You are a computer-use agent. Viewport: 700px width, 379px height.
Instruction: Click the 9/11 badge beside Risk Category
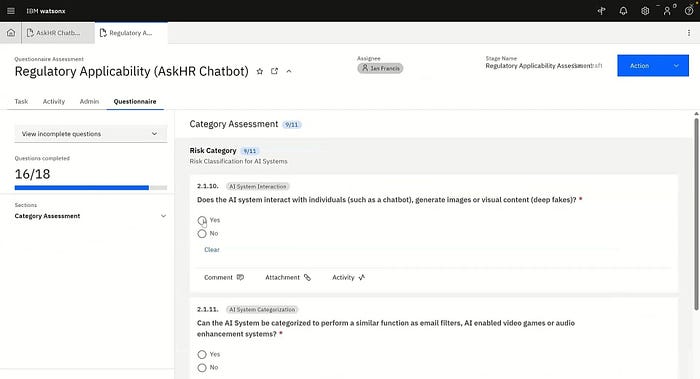pos(250,151)
